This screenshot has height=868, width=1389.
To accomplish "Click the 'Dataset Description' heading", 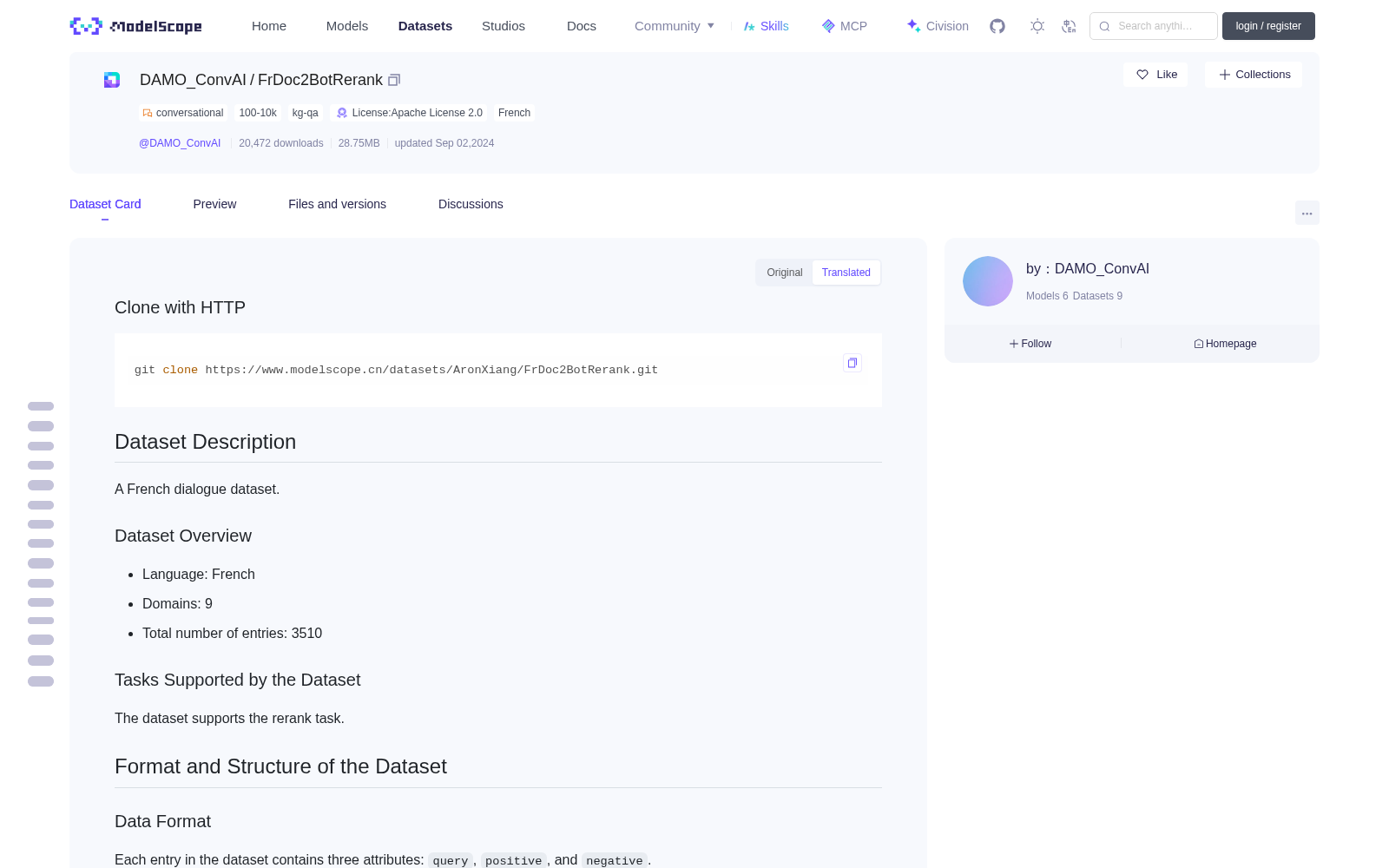I will tap(205, 442).
